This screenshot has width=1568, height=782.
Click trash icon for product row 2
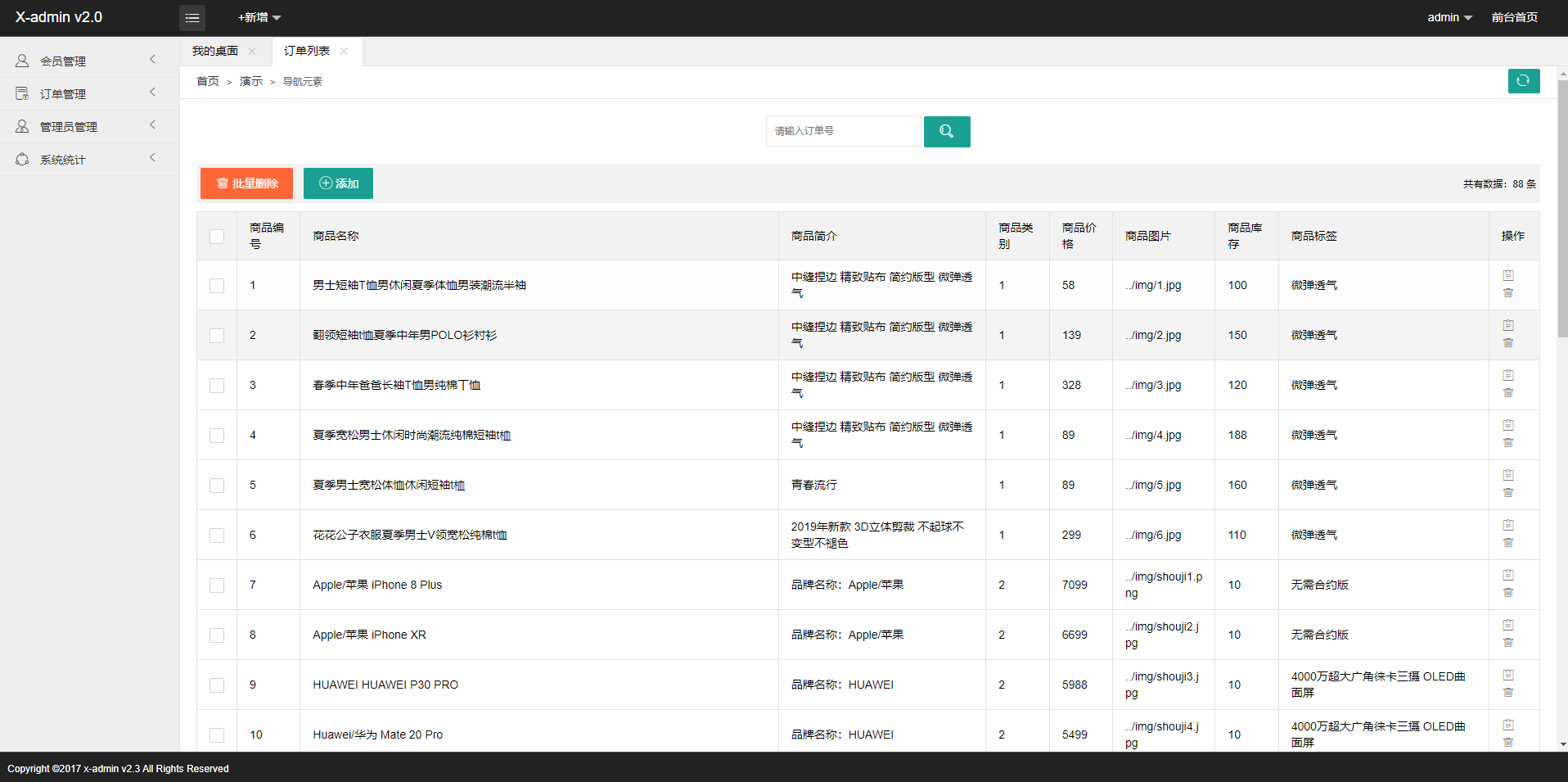(1508, 343)
